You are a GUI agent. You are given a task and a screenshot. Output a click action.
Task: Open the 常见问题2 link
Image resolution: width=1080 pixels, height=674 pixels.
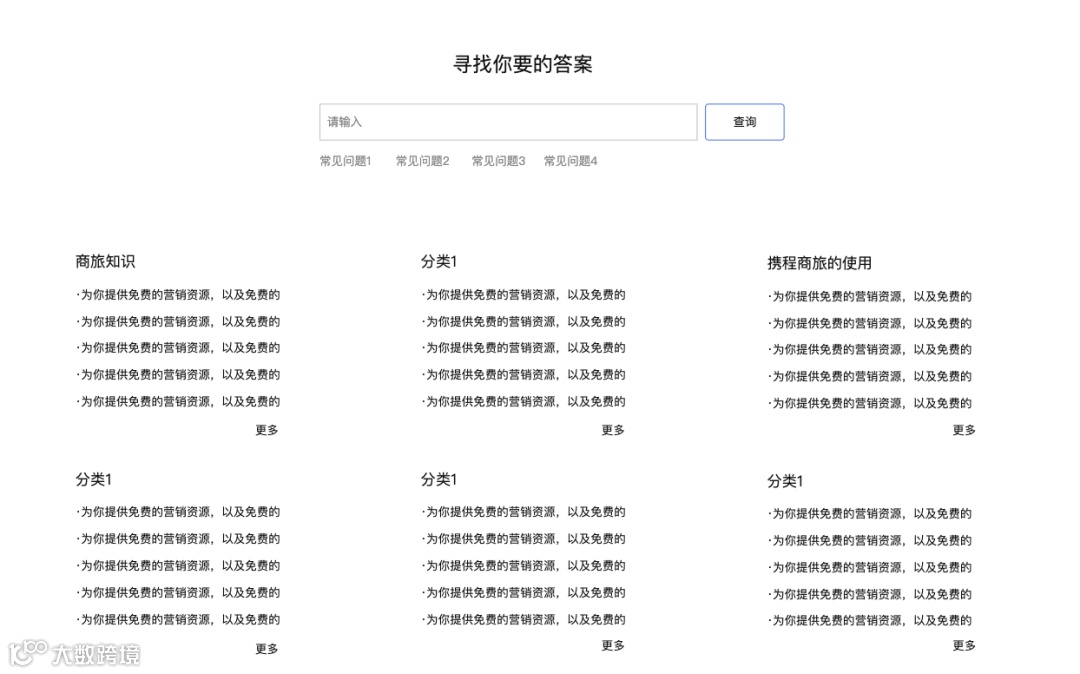tap(422, 161)
